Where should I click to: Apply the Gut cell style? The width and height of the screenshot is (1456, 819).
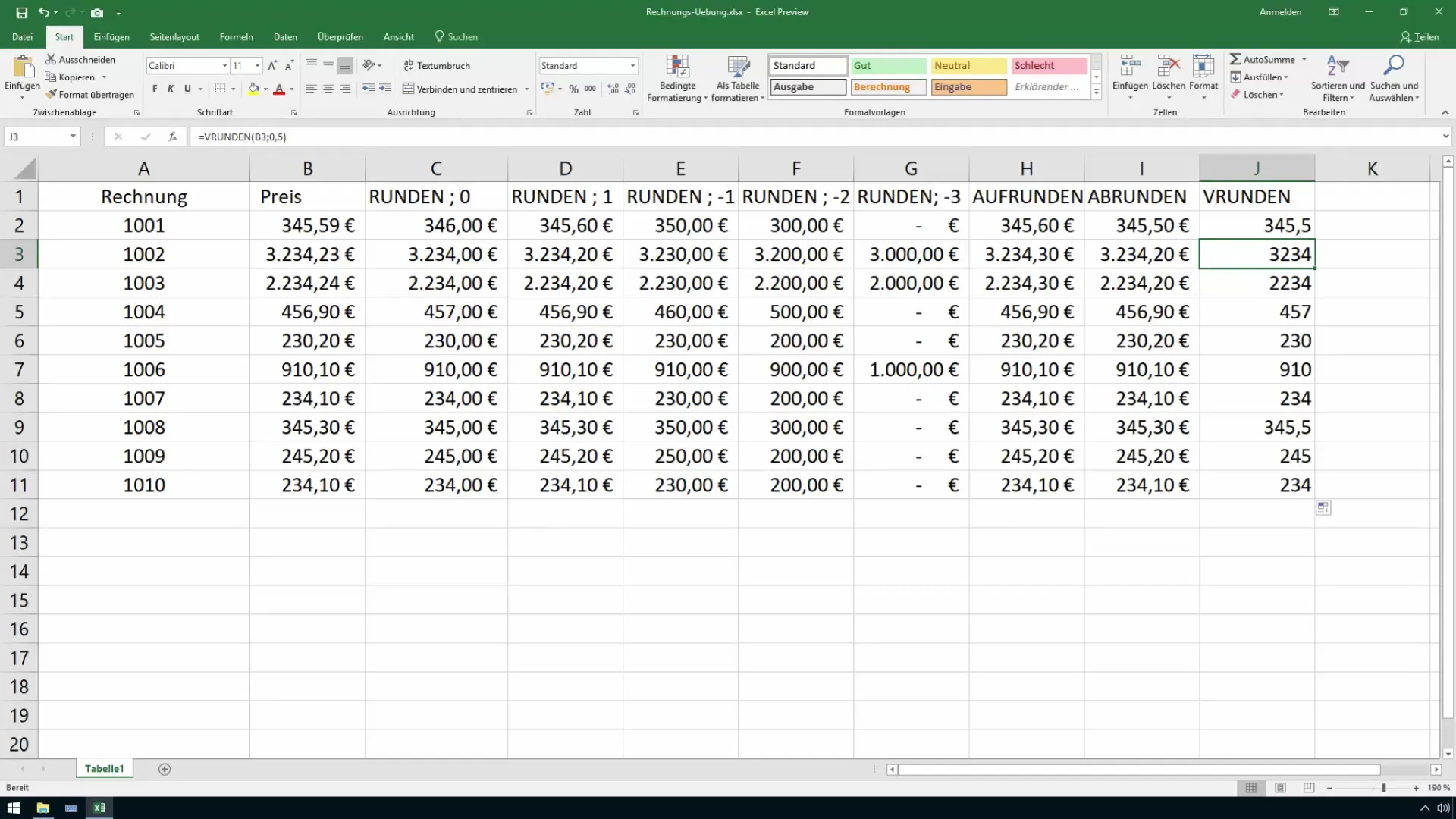pos(888,66)
